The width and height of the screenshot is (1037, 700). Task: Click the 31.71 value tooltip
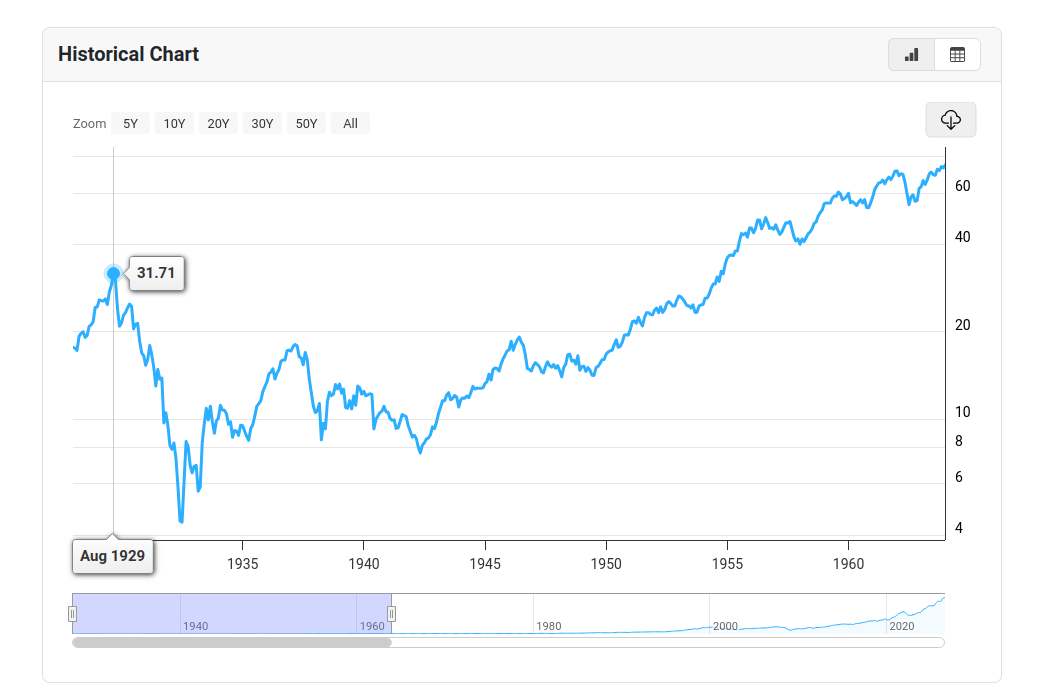pos(157,273)
